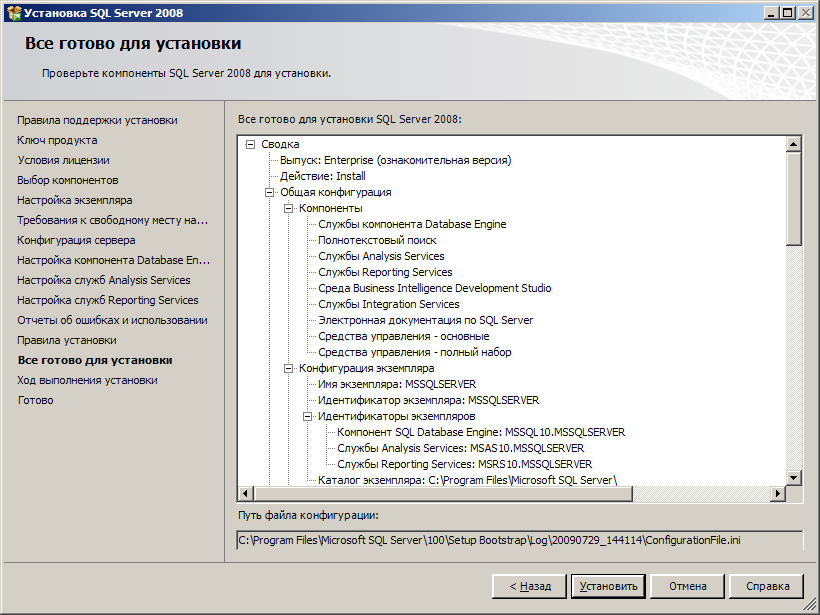The image size is (820, 615).
Task: Select step Правила поддержки установки
Action: pyautogui.click(x=97, y=120)
